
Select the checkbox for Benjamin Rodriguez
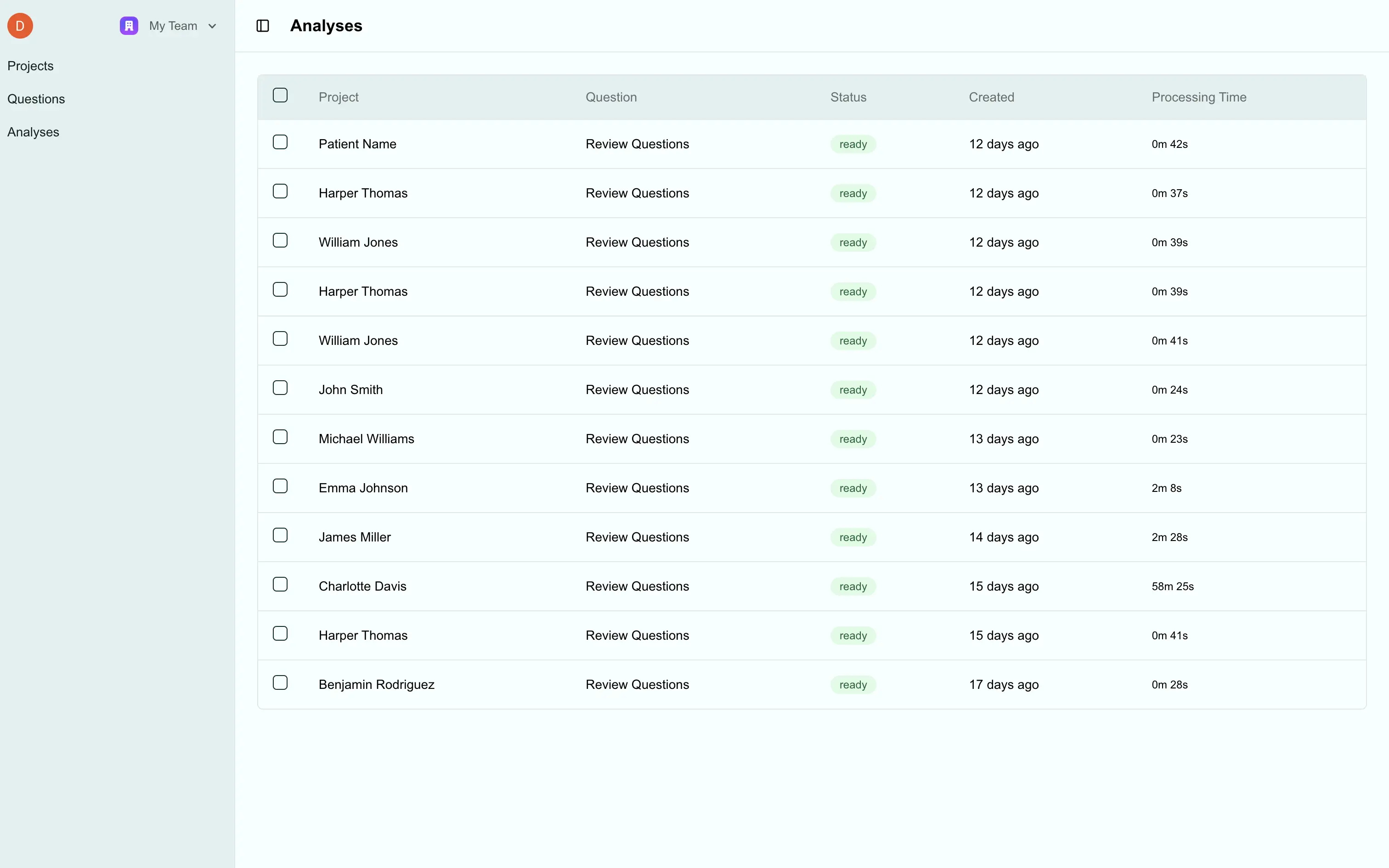pos(281,682)
